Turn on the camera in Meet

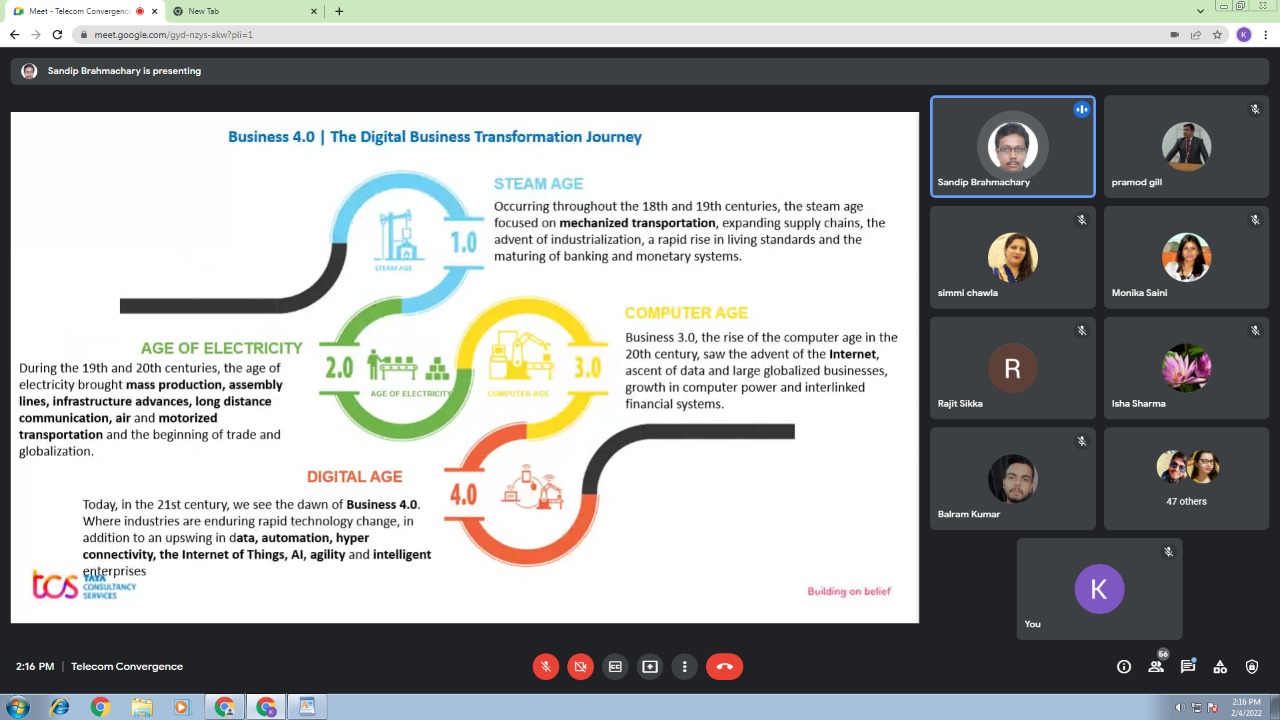click(x=580, y=667)
